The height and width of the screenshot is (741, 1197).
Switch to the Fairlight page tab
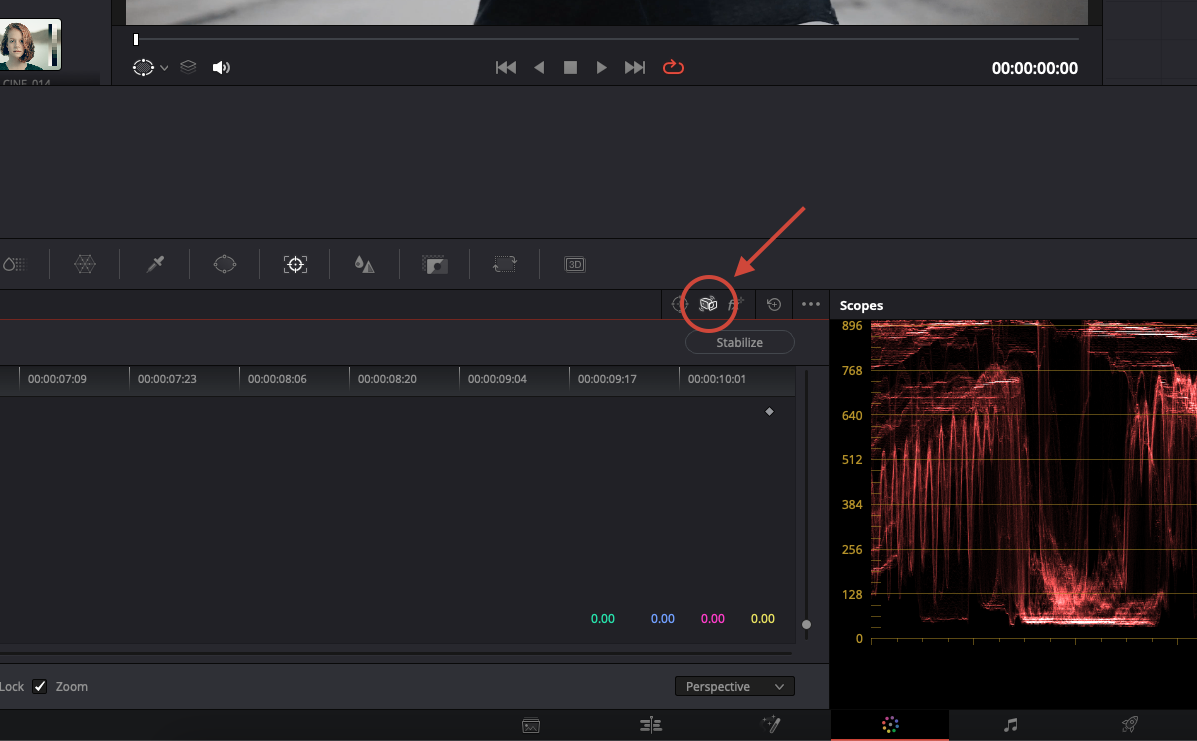(1011, 724)
